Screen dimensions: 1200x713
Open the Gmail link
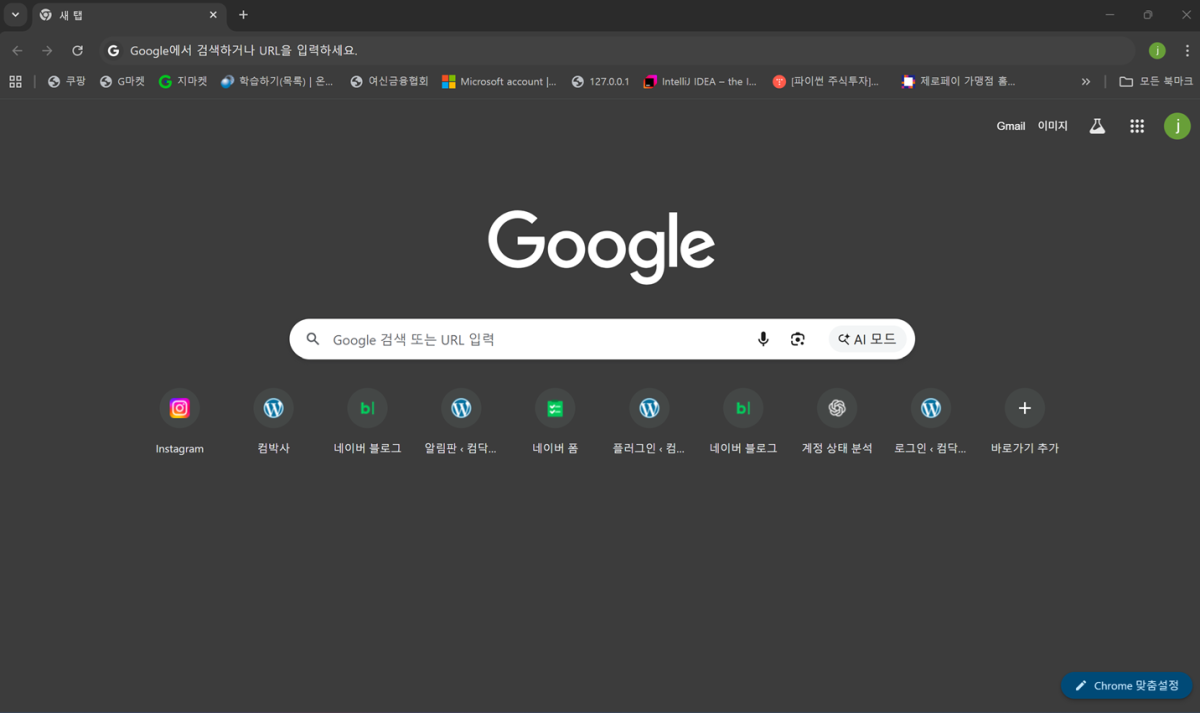[1011, 126]
